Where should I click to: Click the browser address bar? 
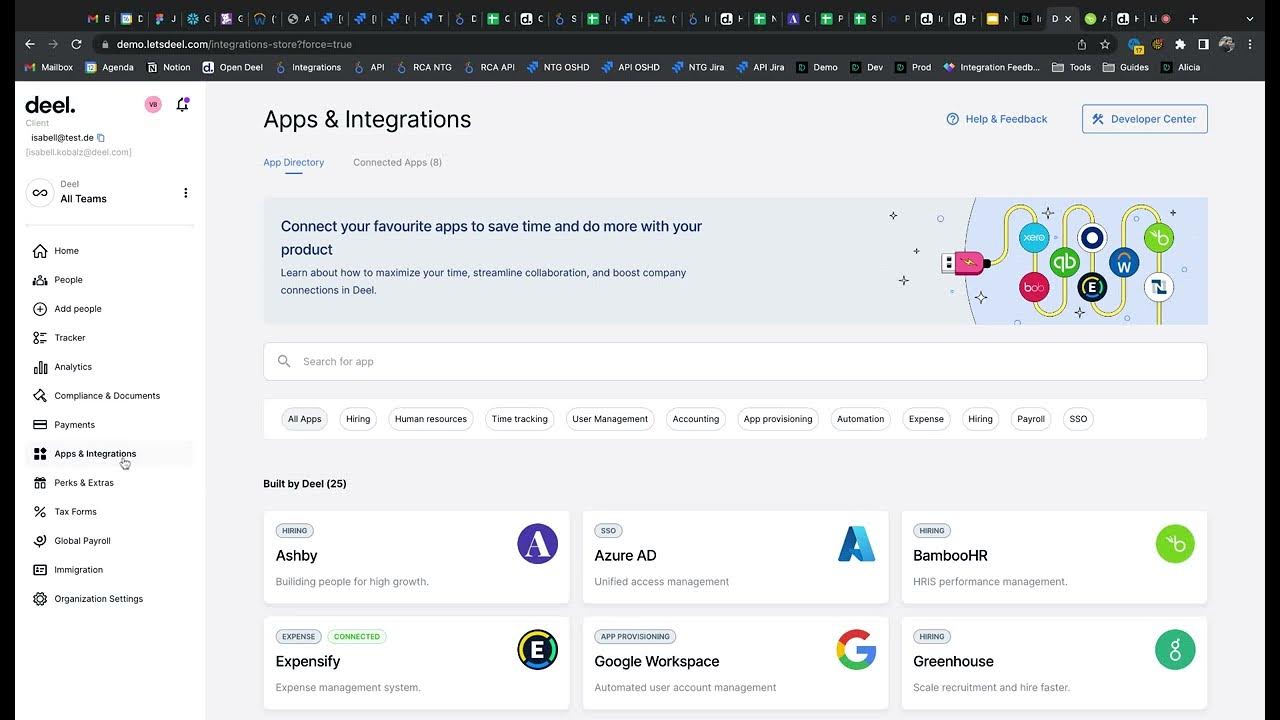tap(590, 44)
